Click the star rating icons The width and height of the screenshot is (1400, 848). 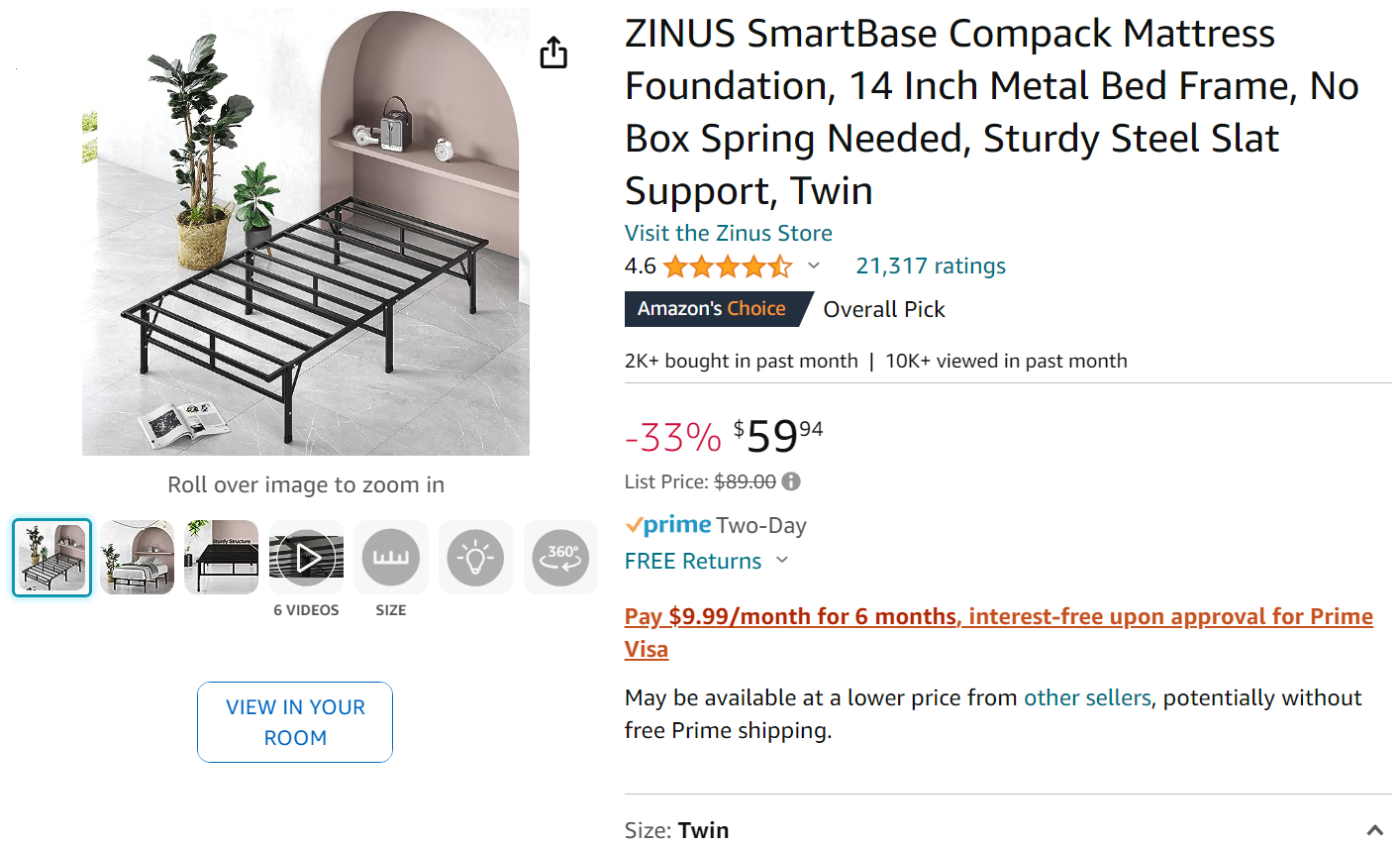728,266
